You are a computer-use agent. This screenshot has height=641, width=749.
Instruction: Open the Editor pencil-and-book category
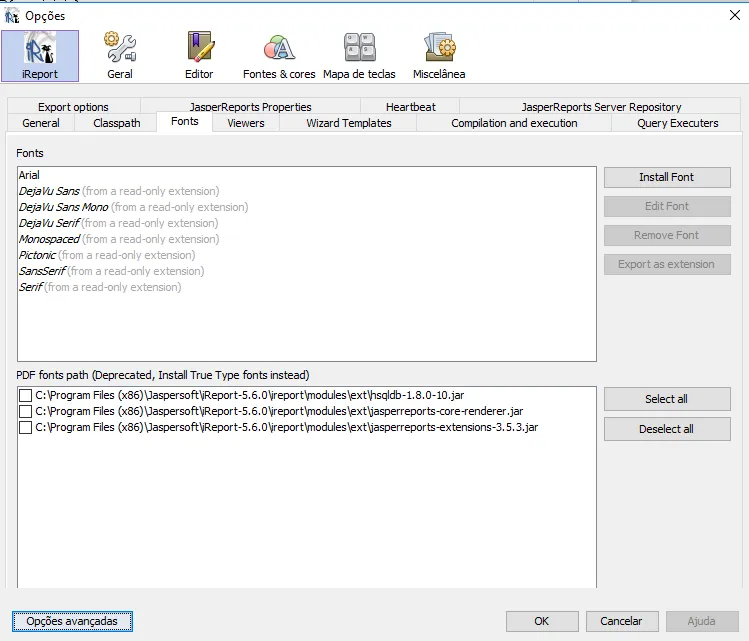coord(199,56)
